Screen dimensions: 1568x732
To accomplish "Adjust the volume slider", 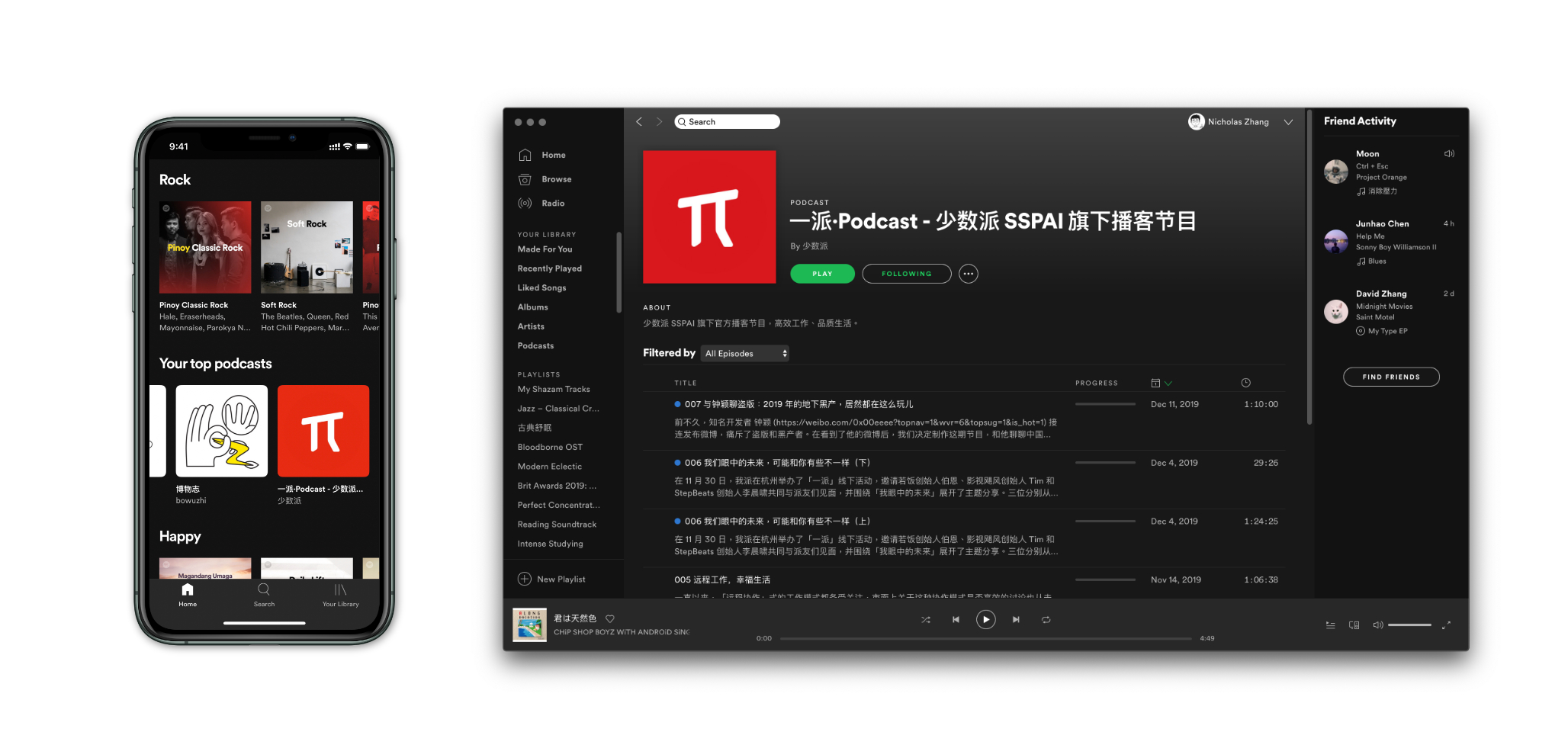I will coord(1409,625).
